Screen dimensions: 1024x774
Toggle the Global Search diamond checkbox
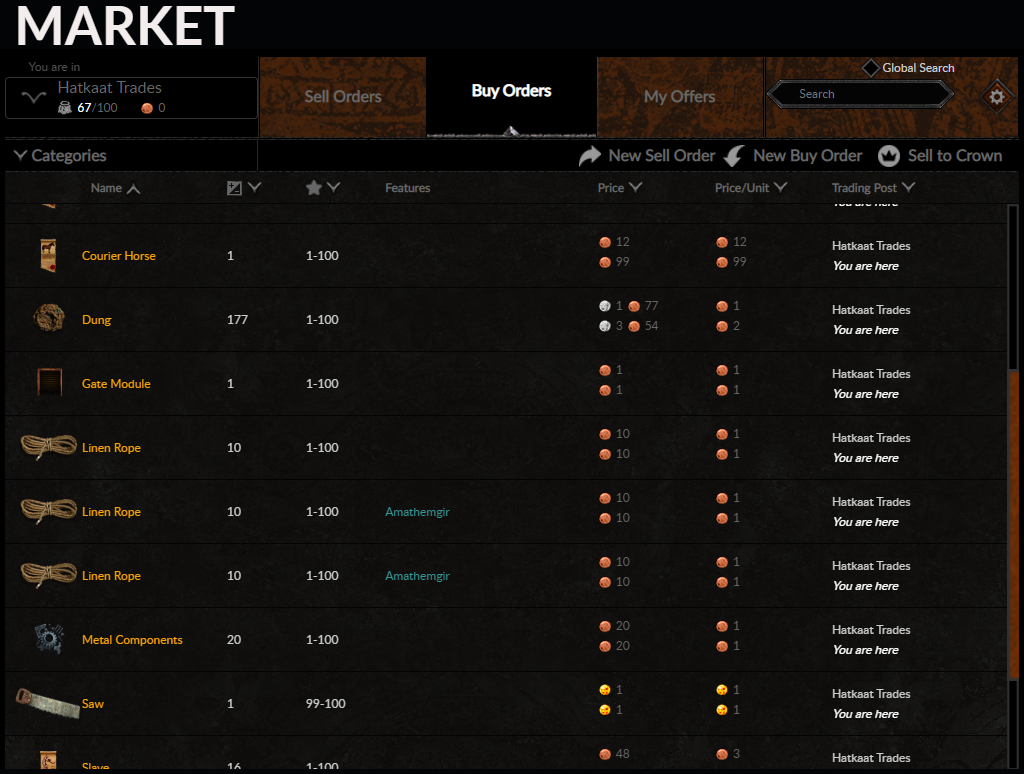click(x=870, y=68)
